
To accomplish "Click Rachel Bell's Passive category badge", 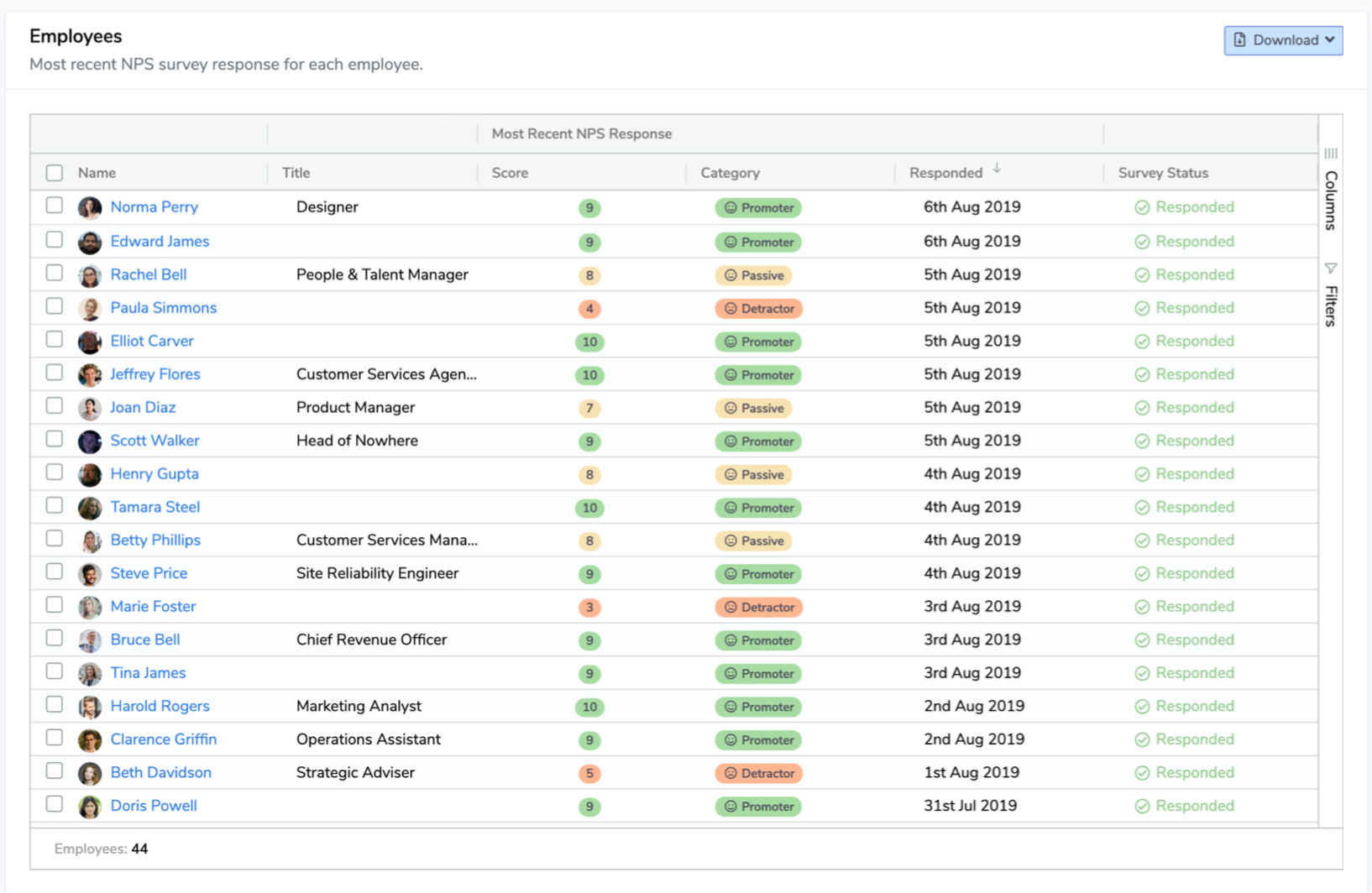I will (754, 275).
